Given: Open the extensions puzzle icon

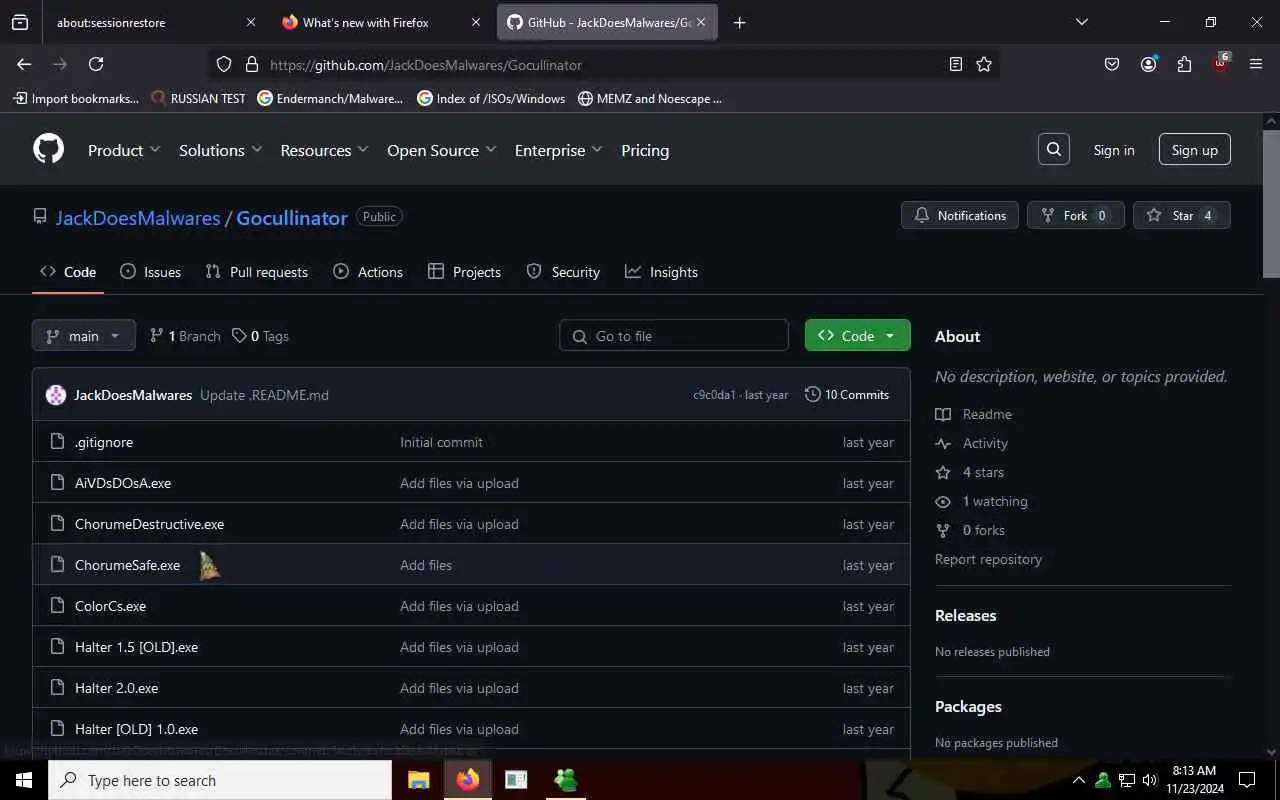Looking at the screenshot, I should [x=1184, y=64].
